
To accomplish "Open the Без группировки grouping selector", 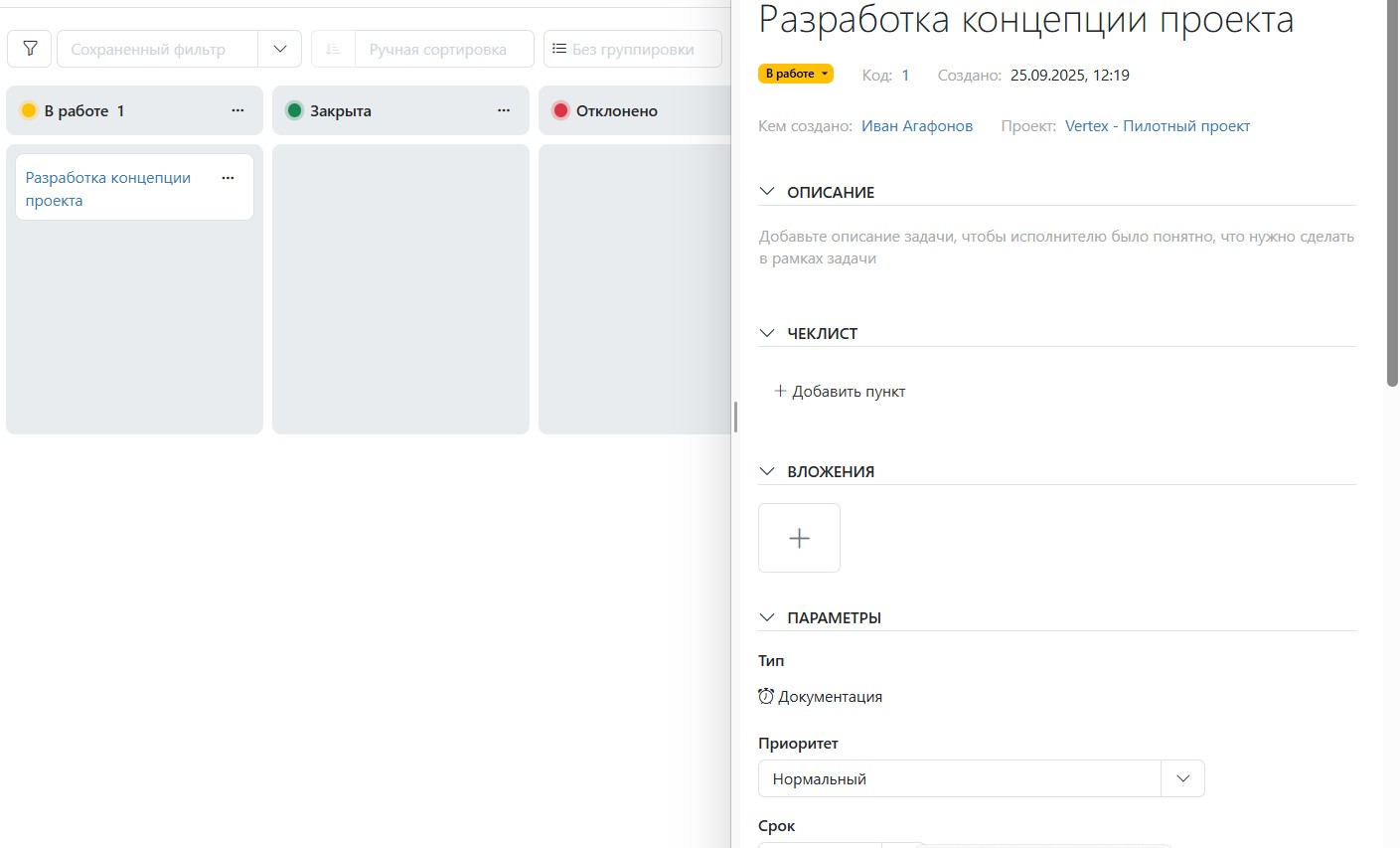I will [632, 49].
